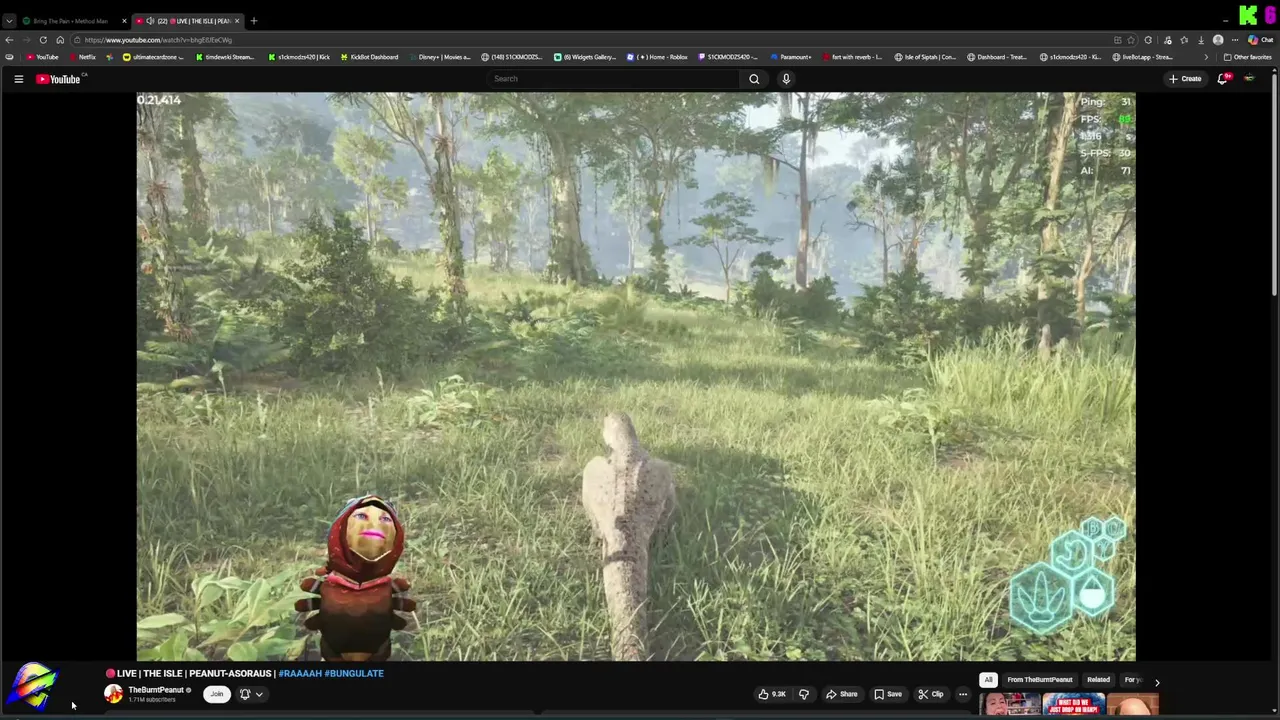Screen dimensions: 1280x720
Task: Open Home - Roblox bookmark
Action: (657, 57)
